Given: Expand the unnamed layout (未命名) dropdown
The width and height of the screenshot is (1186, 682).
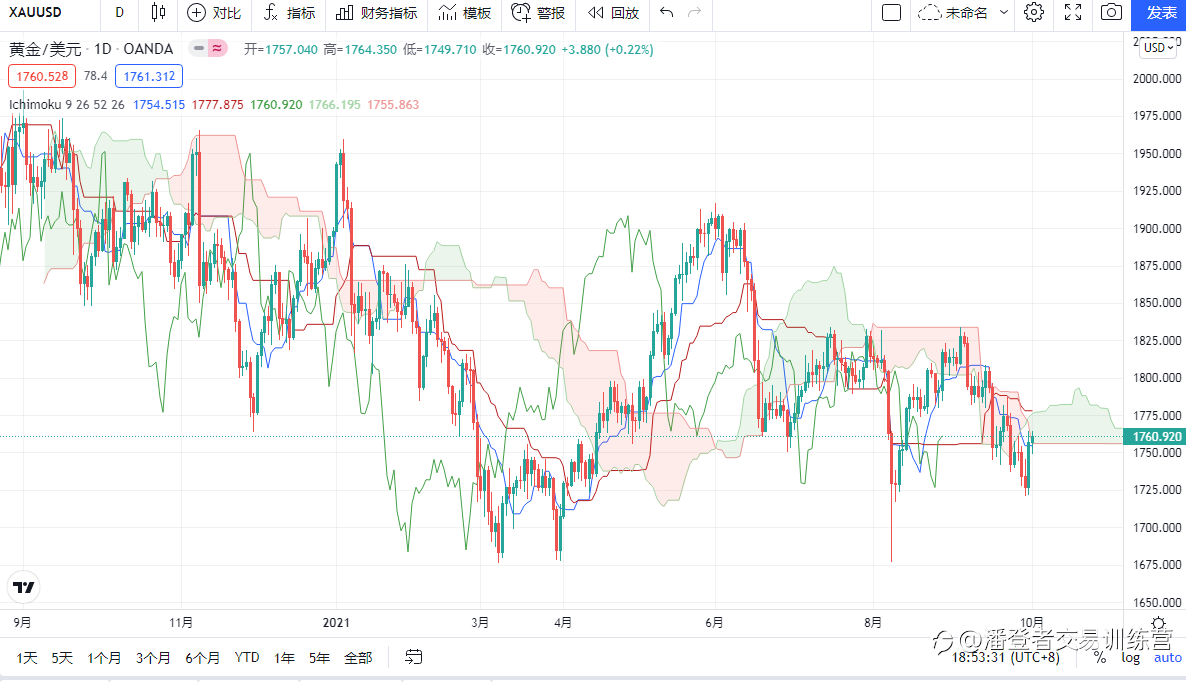Looking at the screenshot, I should coord(1004,13).
